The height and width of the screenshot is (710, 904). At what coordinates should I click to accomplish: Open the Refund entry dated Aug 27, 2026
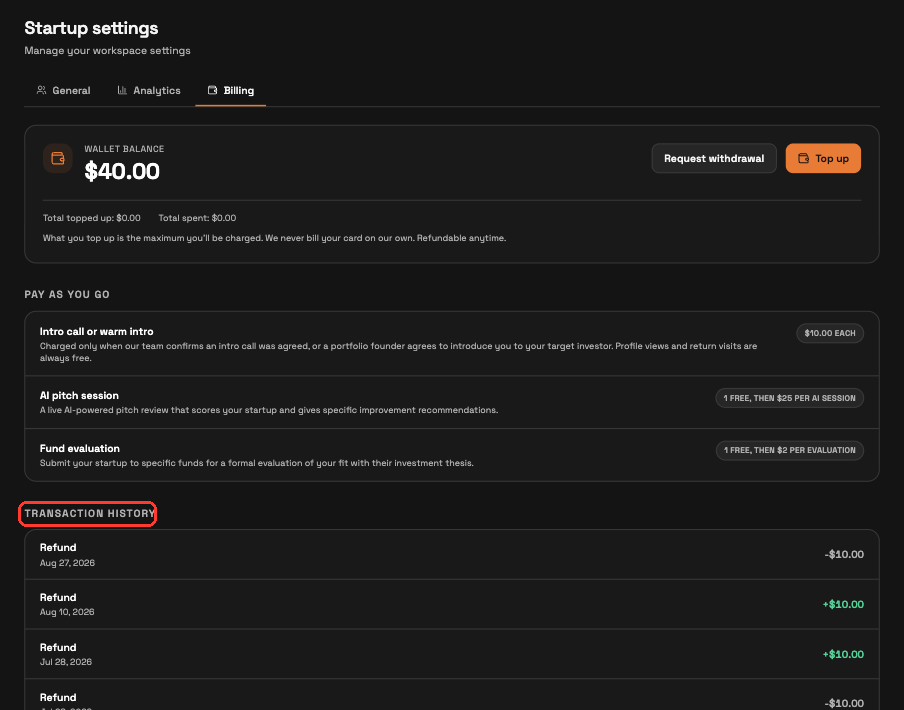(452, 554)
